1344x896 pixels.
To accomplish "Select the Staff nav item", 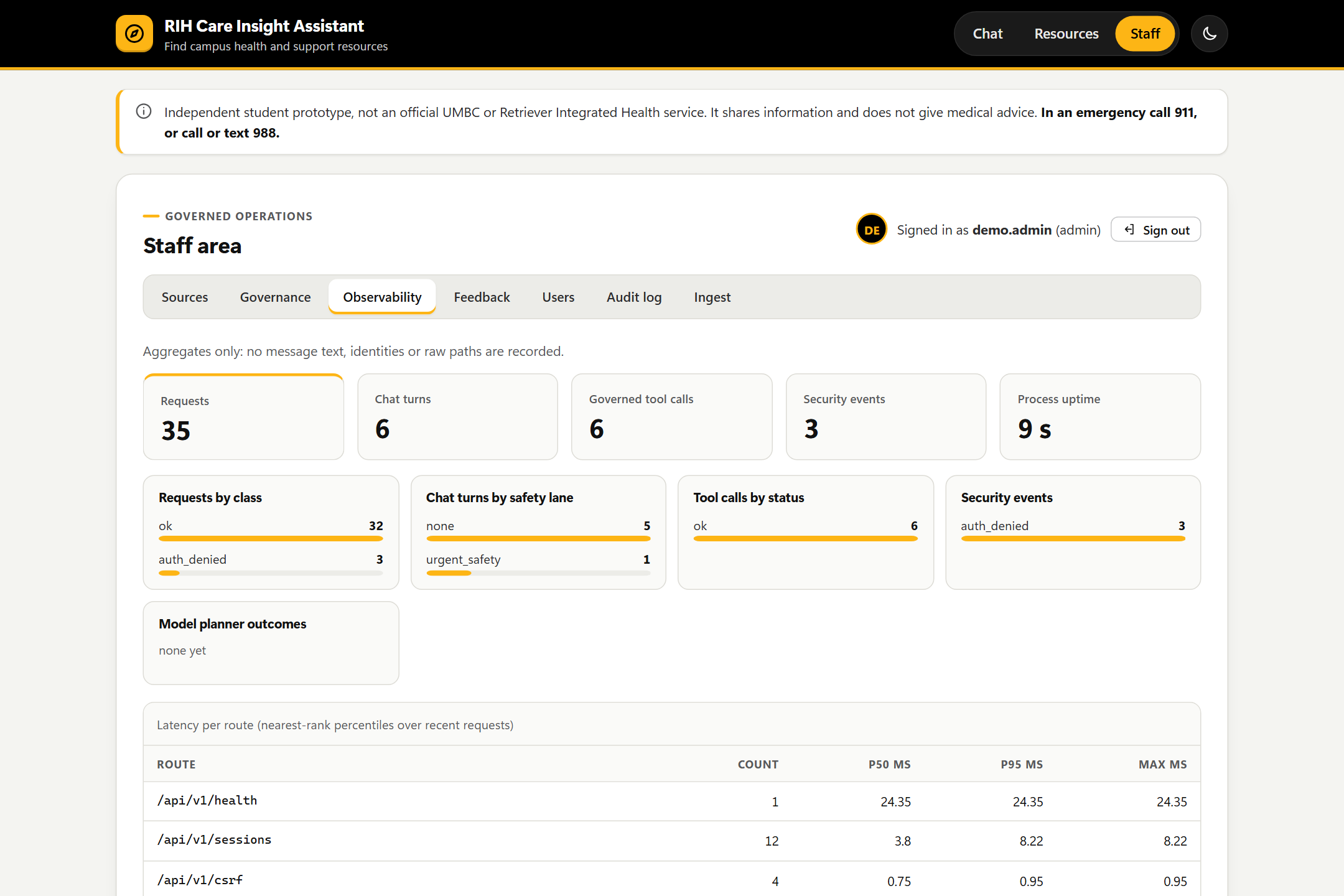I will [1145, 34].
